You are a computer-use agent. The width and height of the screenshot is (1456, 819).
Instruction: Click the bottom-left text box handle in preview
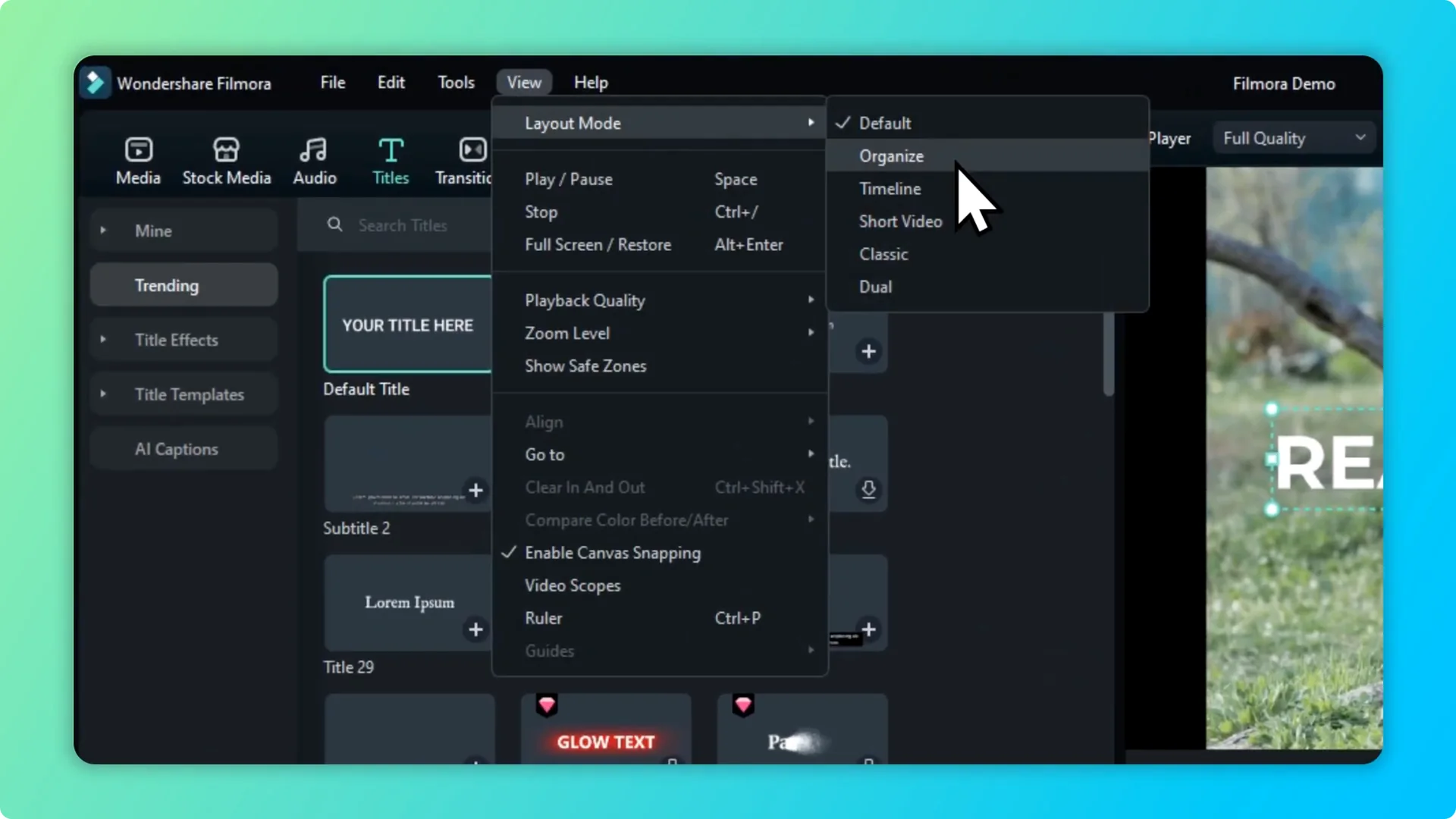click(1272, 510)
